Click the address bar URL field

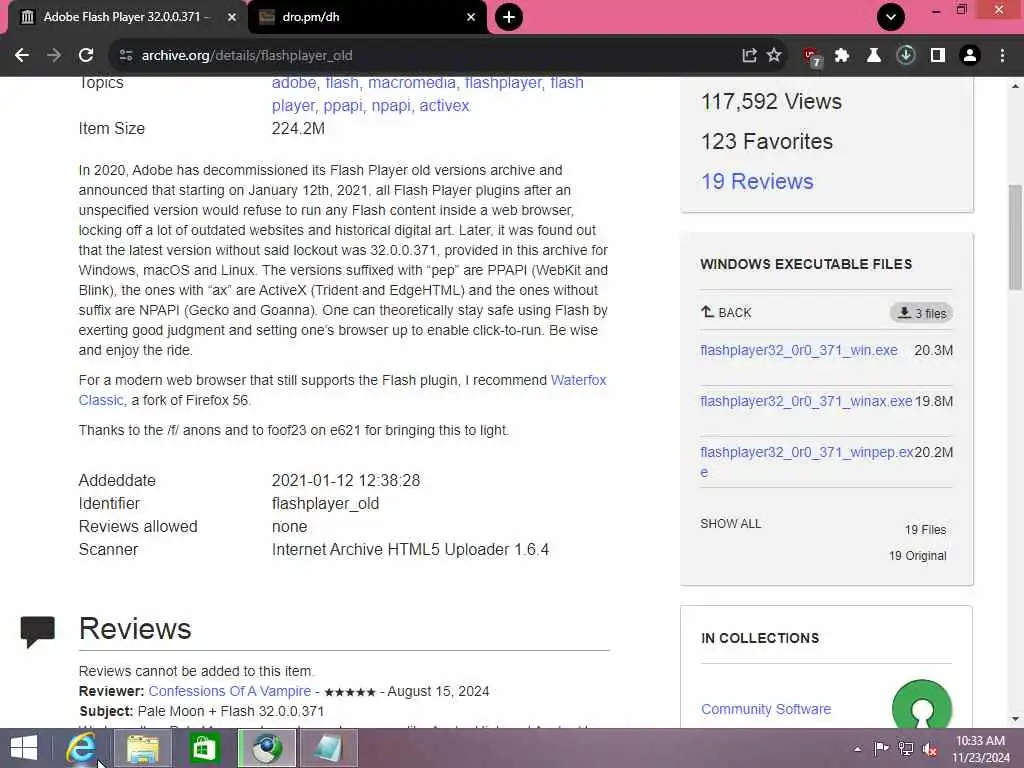click(x=418, y=56)
